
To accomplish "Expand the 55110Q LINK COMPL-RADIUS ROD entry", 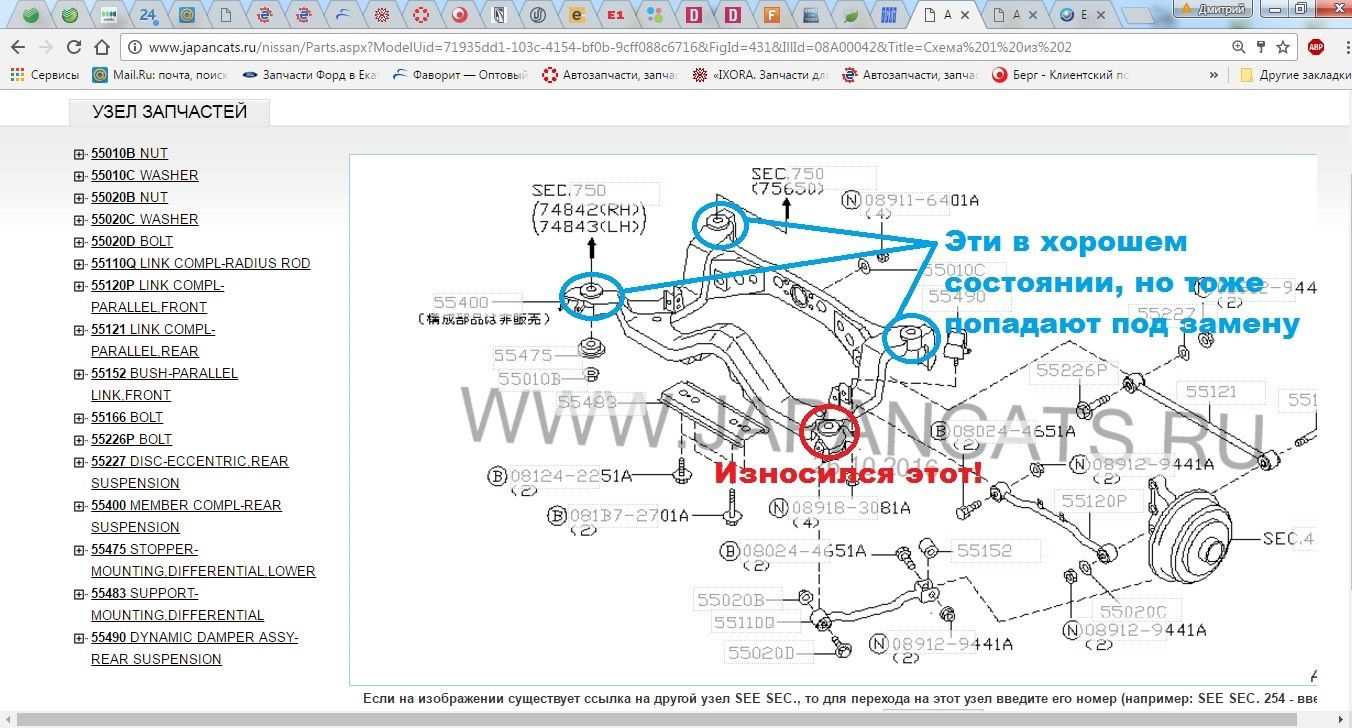I will coord(79,264).
